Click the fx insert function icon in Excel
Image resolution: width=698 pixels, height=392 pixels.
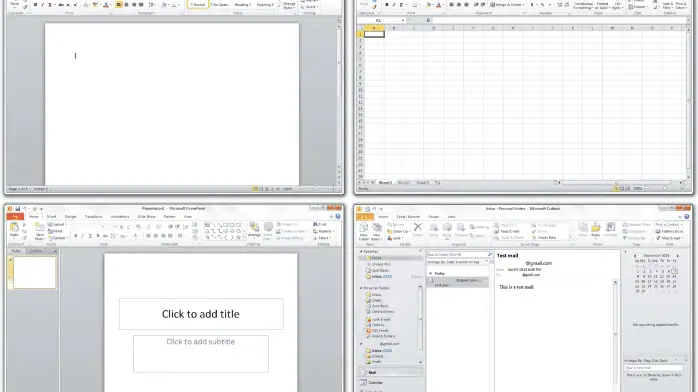[x=428, y=20]
